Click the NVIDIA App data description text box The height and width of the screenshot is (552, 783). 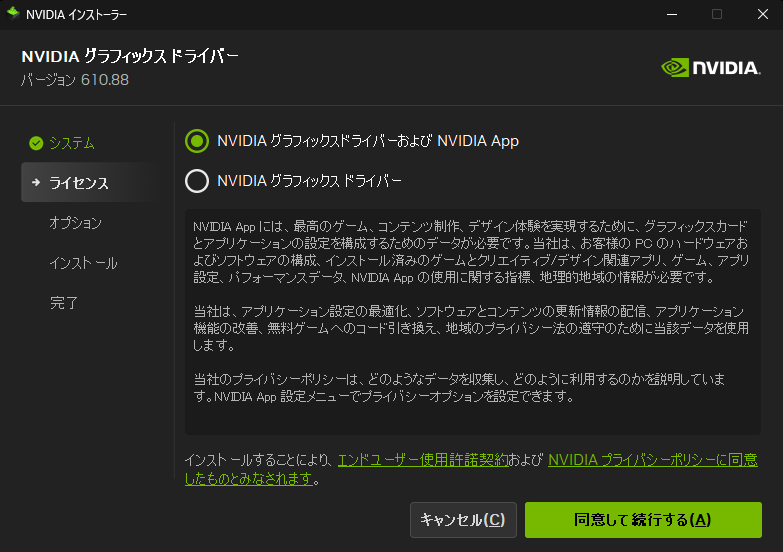coord(472,322)
